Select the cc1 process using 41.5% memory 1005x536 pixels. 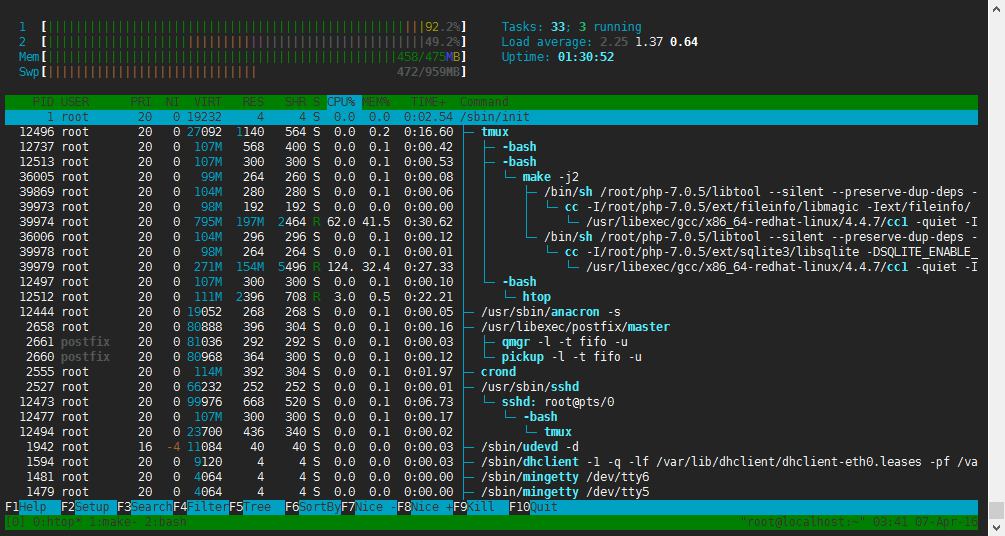pyautogui.click(x=492, y=222)
